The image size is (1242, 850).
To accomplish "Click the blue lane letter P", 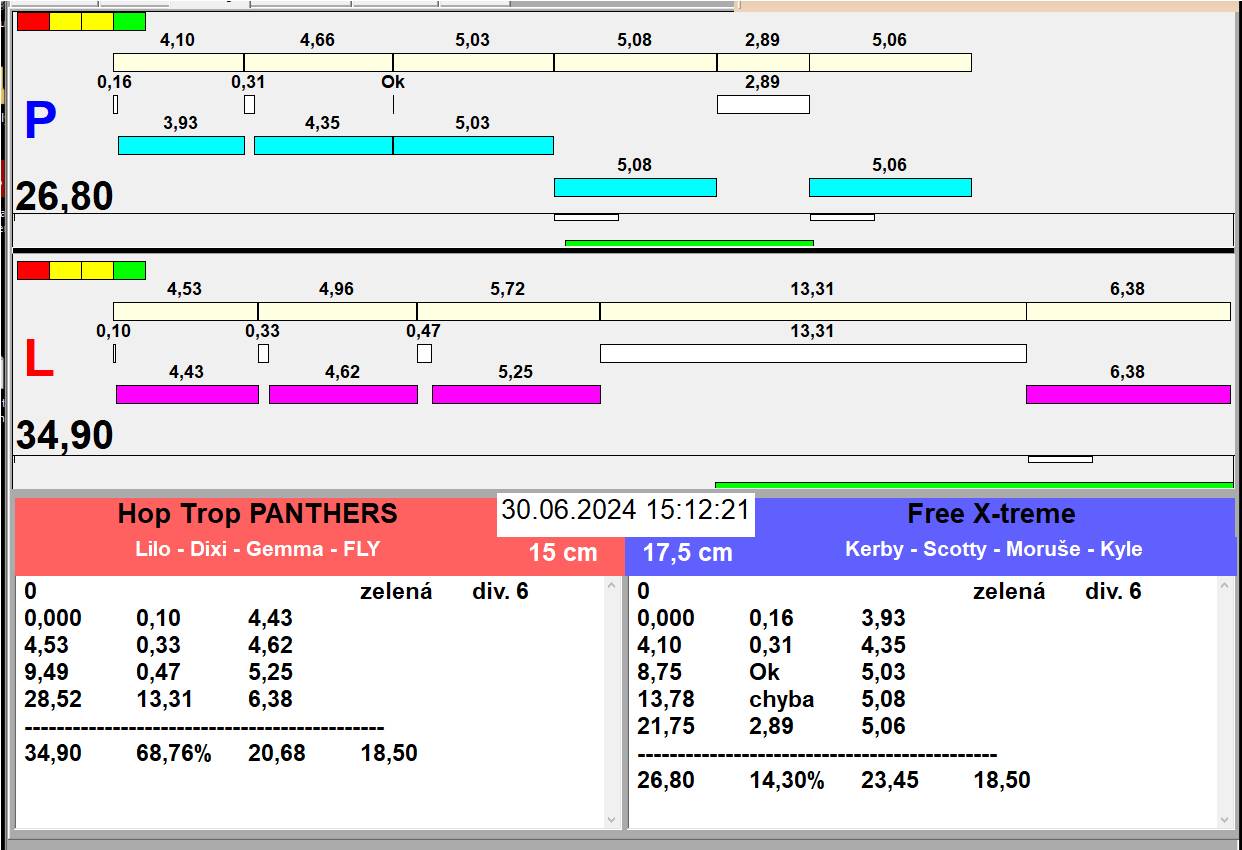I will click(39, 122).
